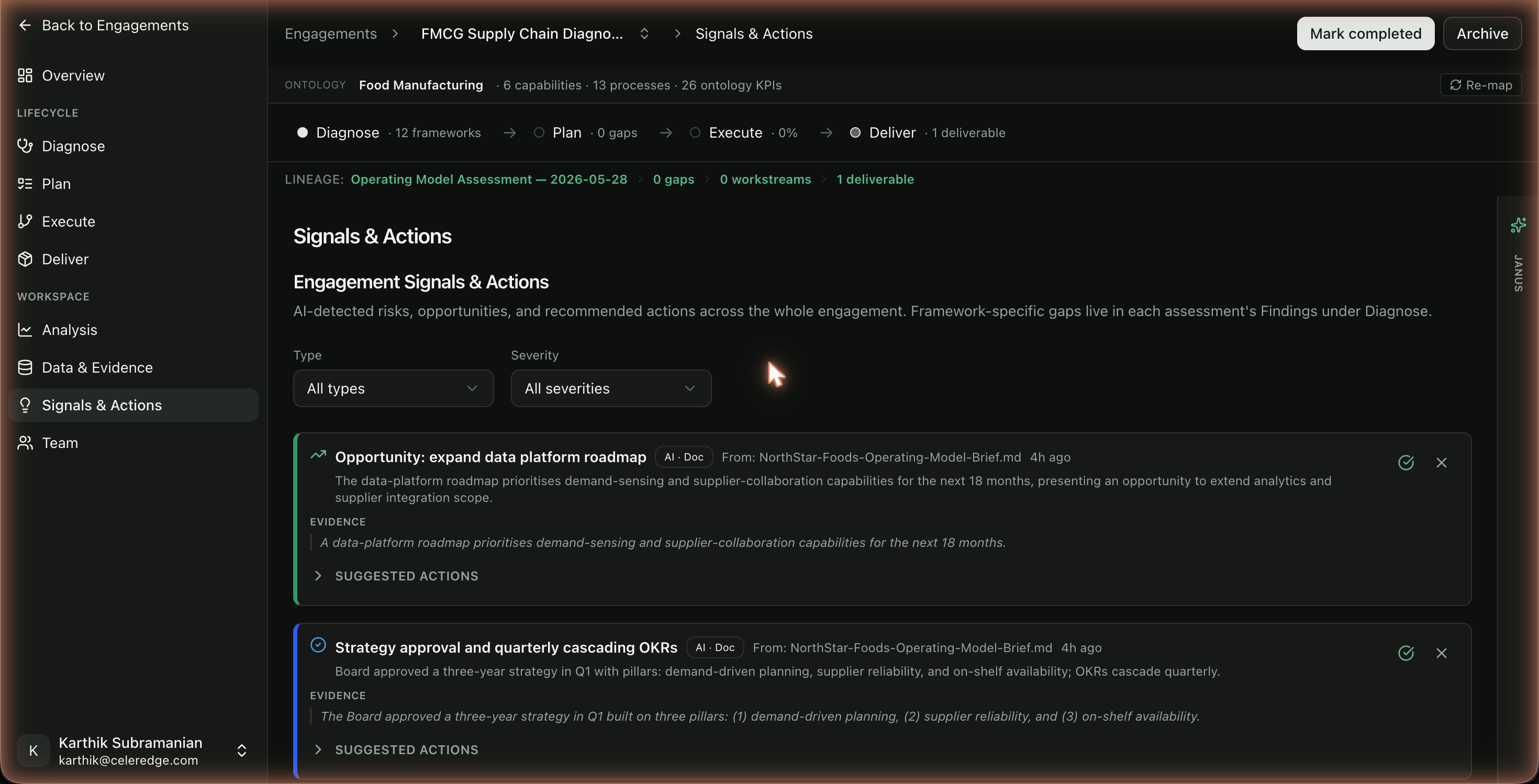This screenshot has width=1539, height=784.
Task: Dismiss the Strategy approval OKRs signal
Action: click(x=1441, y=653)
